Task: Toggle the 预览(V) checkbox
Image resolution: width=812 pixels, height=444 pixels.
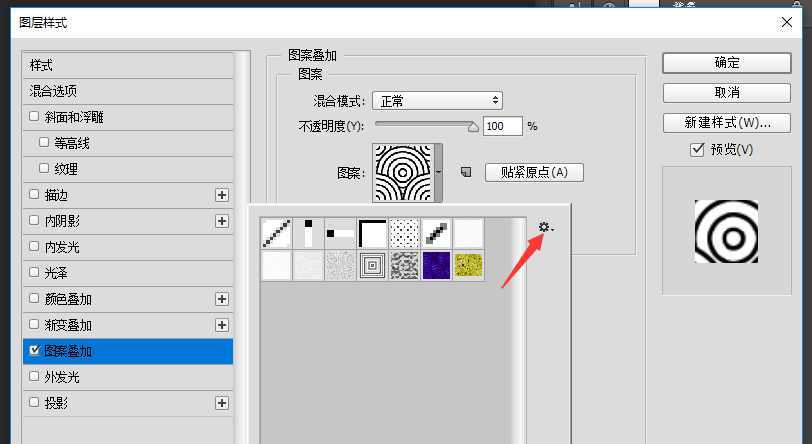Action: [x=697, y=150]
